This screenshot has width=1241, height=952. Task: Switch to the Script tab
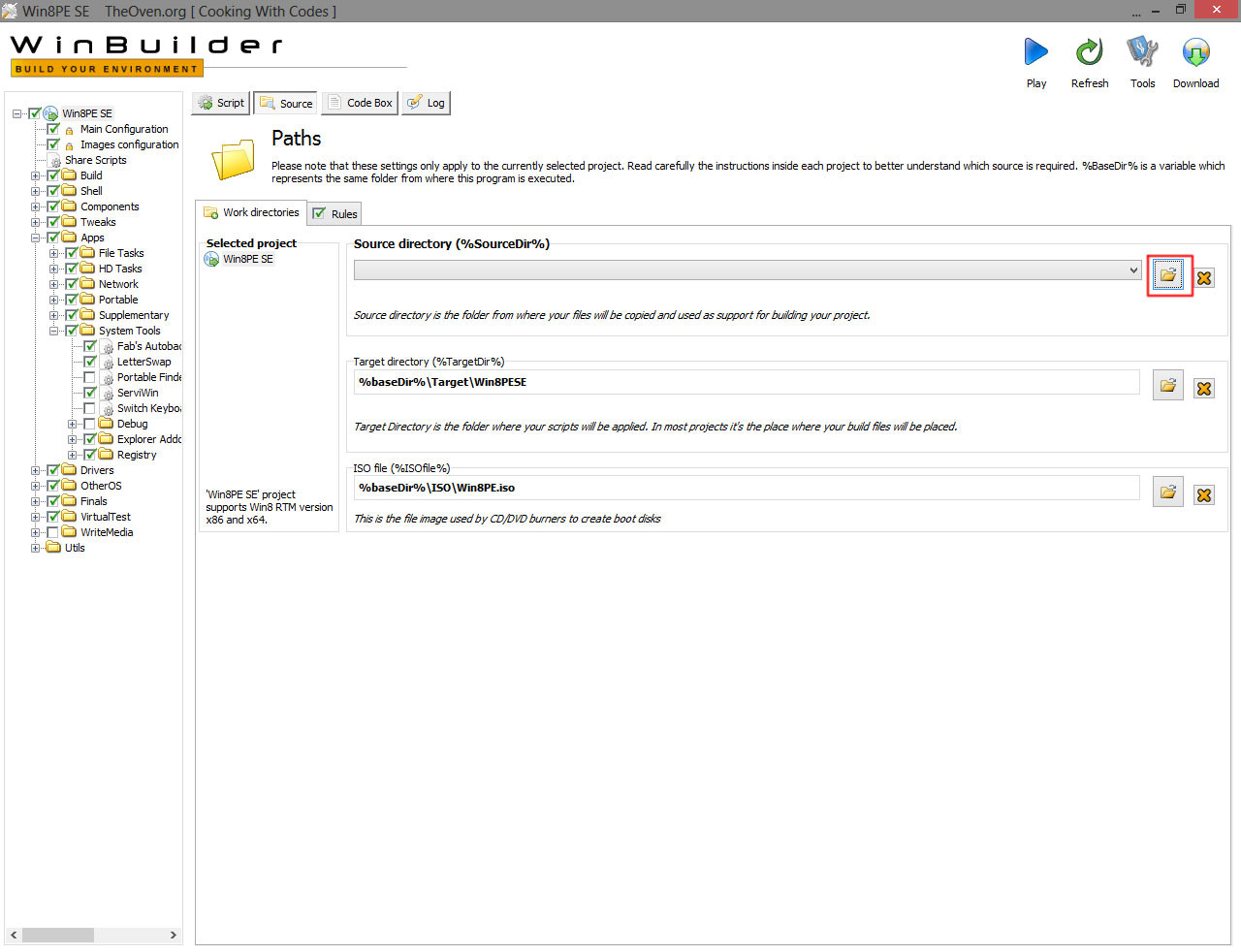coord(221,103)
